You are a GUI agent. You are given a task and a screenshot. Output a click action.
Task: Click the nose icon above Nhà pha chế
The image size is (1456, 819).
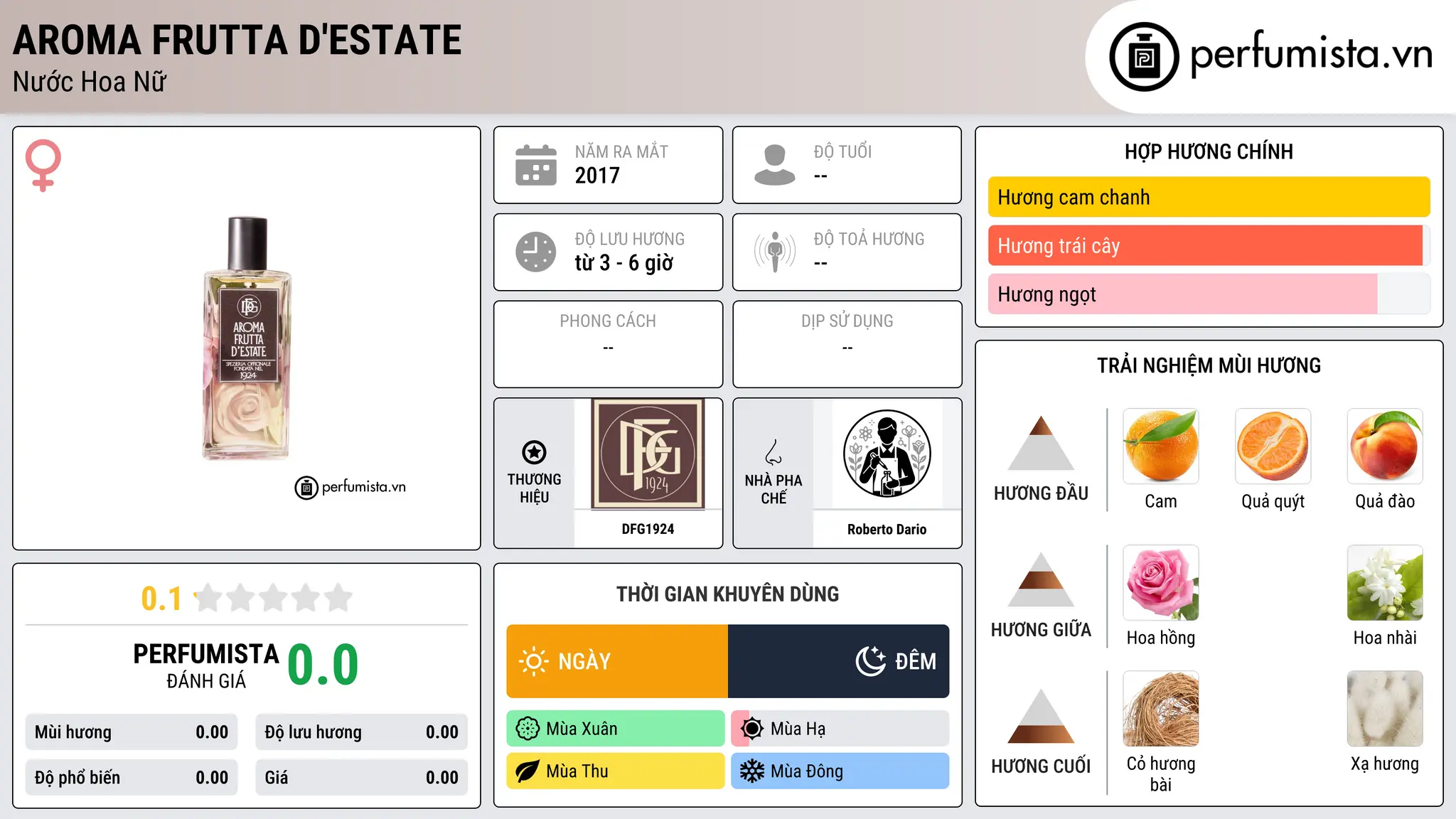773,452
